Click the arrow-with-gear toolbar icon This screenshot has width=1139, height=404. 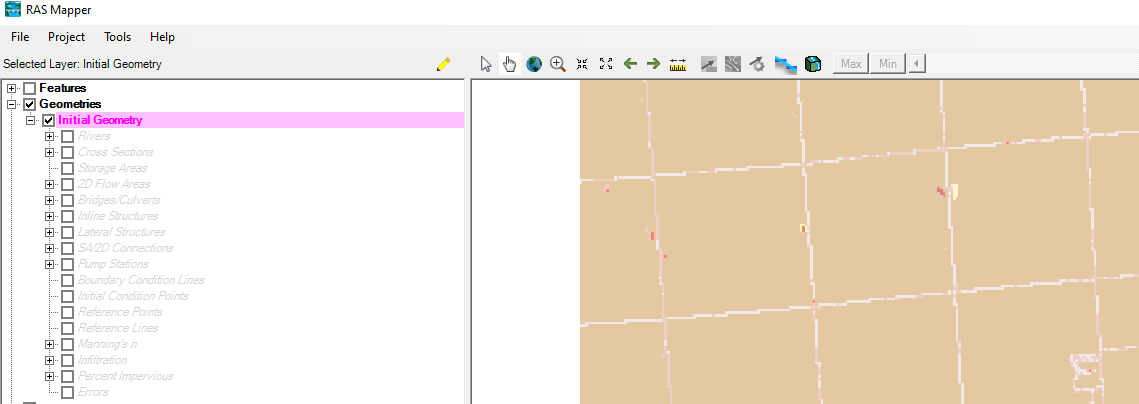(x=757, y=64)
